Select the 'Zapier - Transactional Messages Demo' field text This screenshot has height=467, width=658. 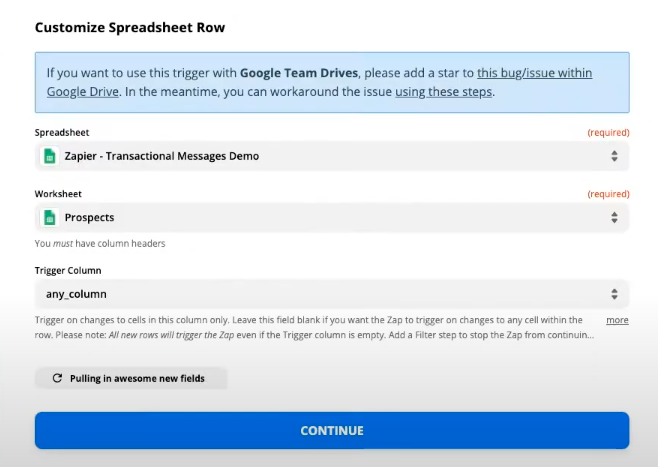(x=162, y=156)
